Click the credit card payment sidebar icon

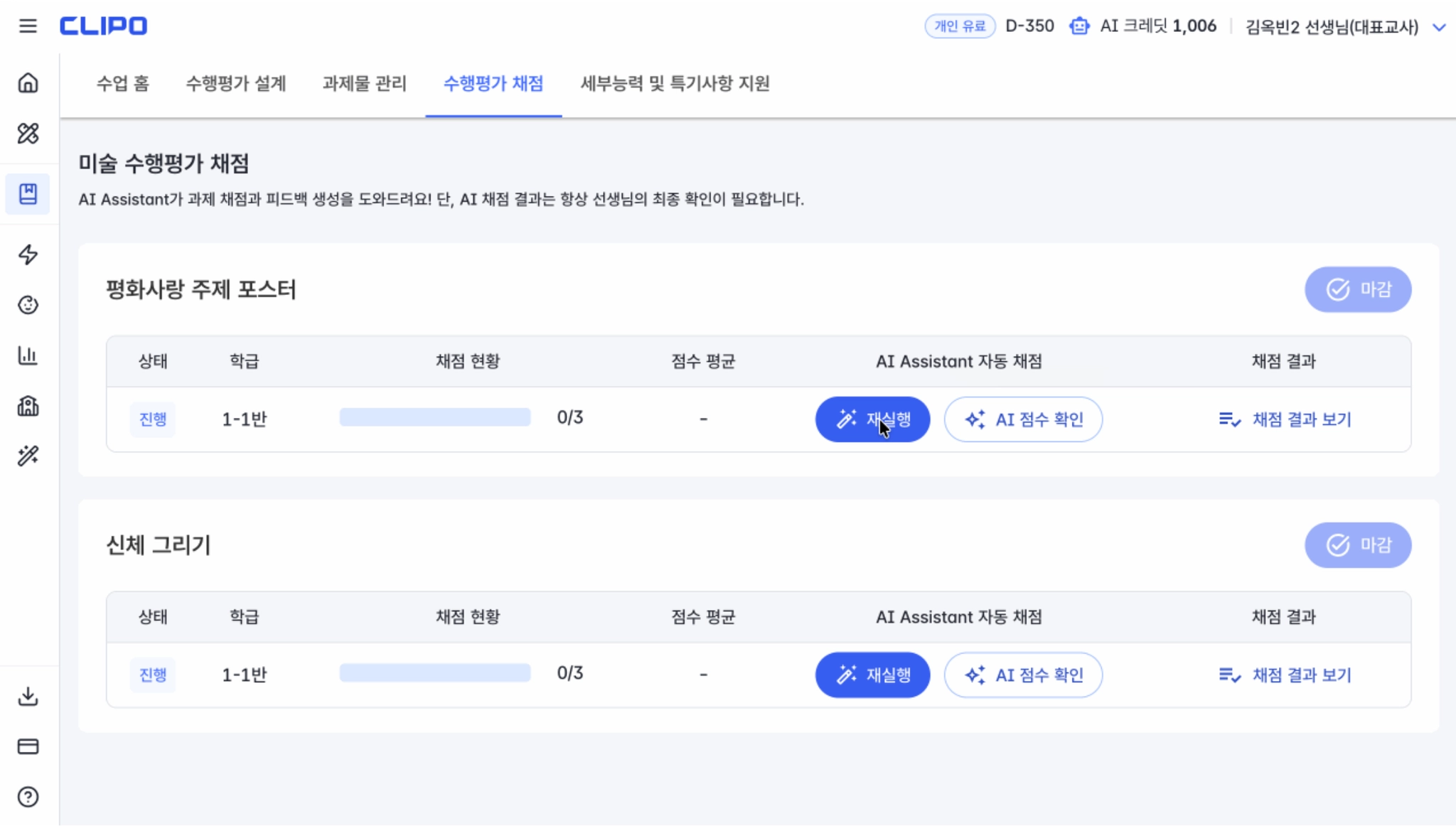[28, 746]
